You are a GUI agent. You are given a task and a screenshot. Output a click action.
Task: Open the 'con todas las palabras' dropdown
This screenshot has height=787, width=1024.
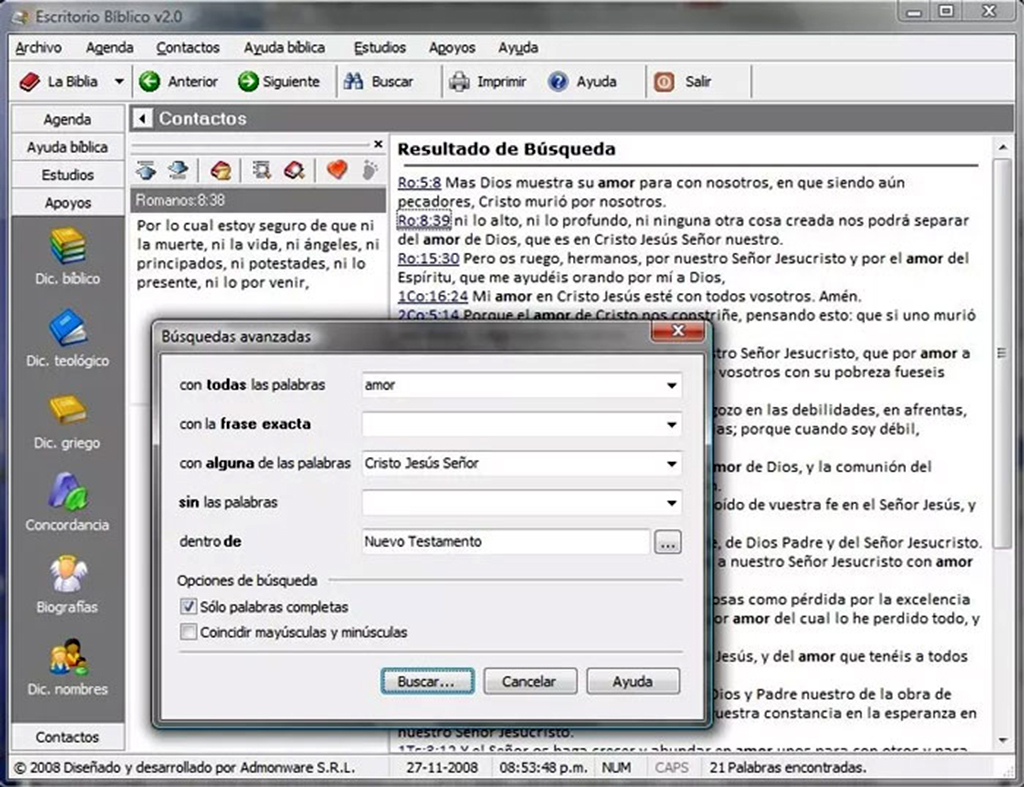671,385
